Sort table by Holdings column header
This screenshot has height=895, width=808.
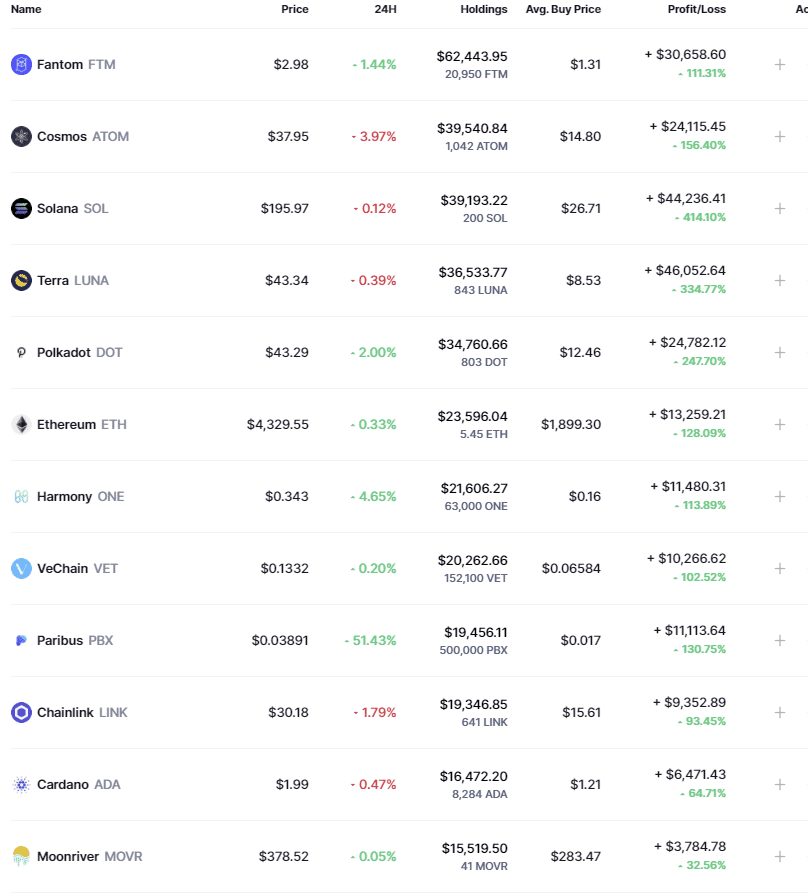coord(483,9)
